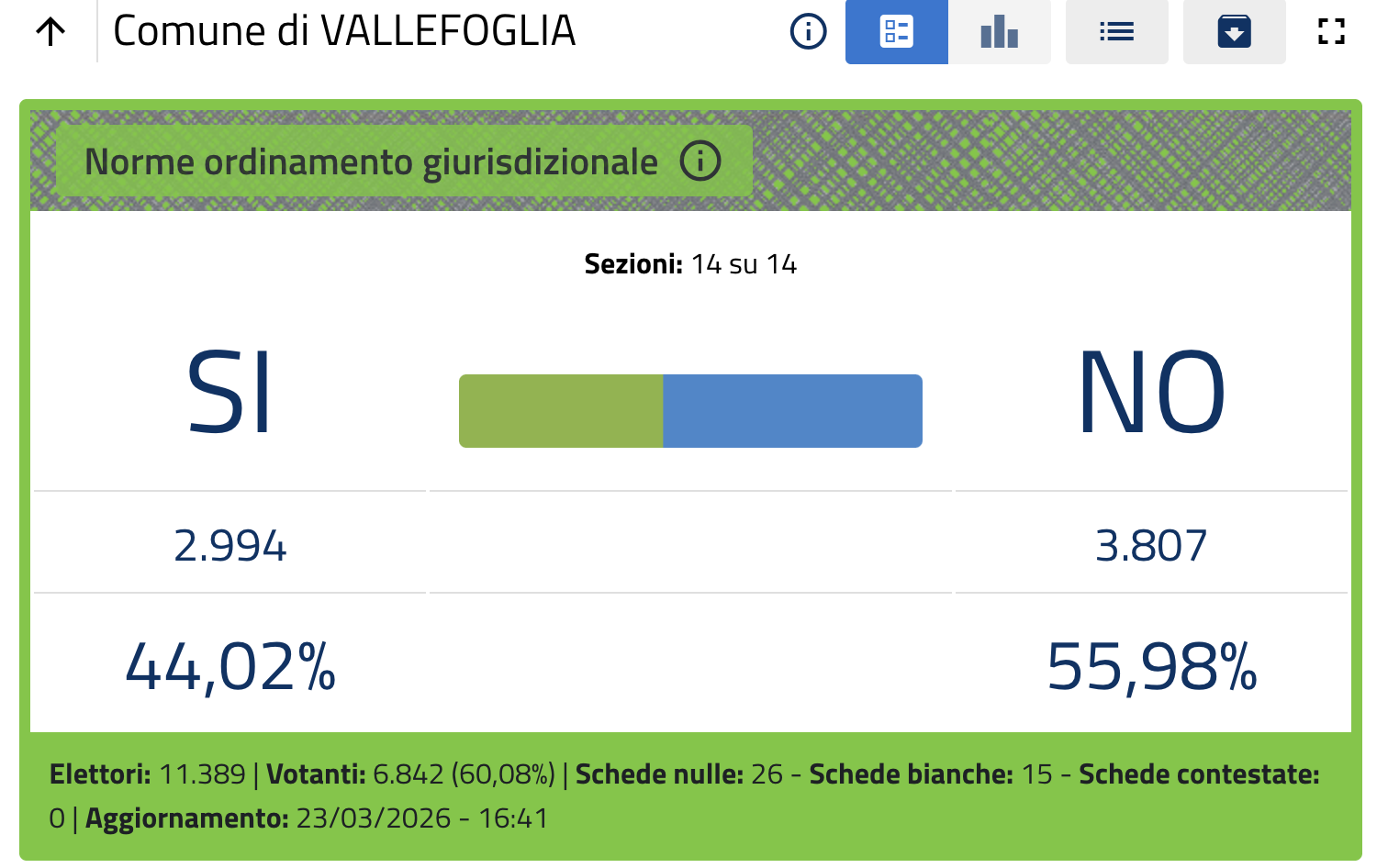This screenshot has height=868, width=1388.
Task: Select the SI vote count 2.994
Action: tap(229, 546)
